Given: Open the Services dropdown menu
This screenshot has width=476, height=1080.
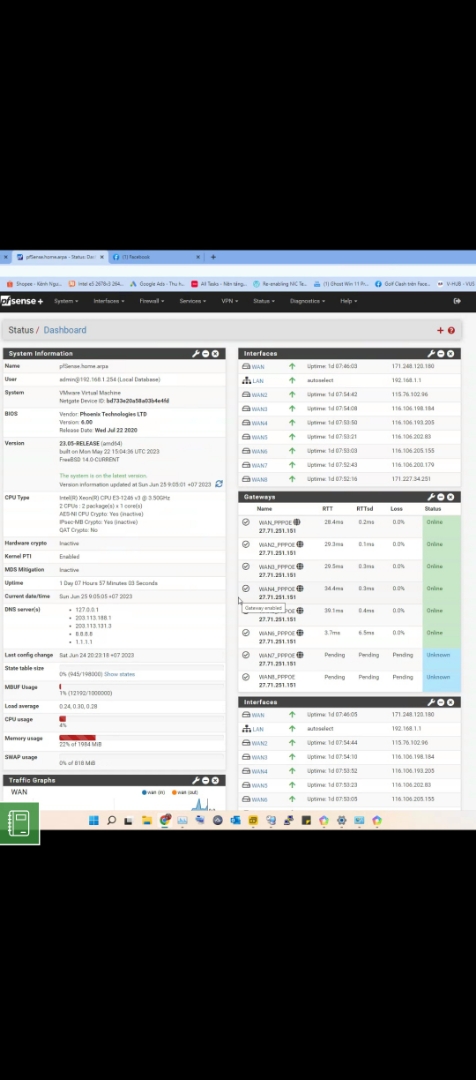Looking at the screenshot, I should 193,301.
